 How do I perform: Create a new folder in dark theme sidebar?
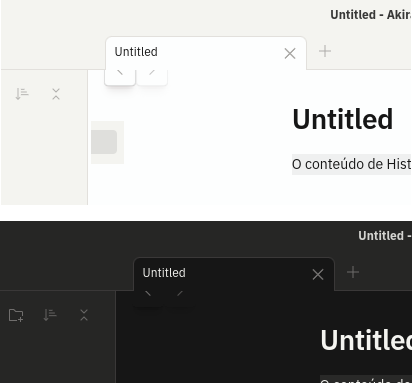tap(16, 315)
